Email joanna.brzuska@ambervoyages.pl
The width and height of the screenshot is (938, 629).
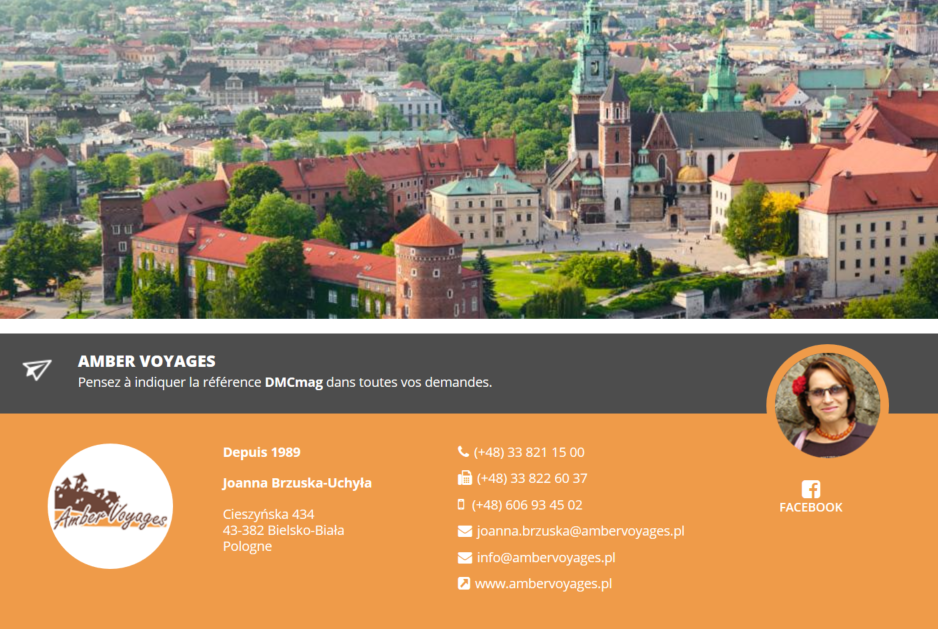580,531
